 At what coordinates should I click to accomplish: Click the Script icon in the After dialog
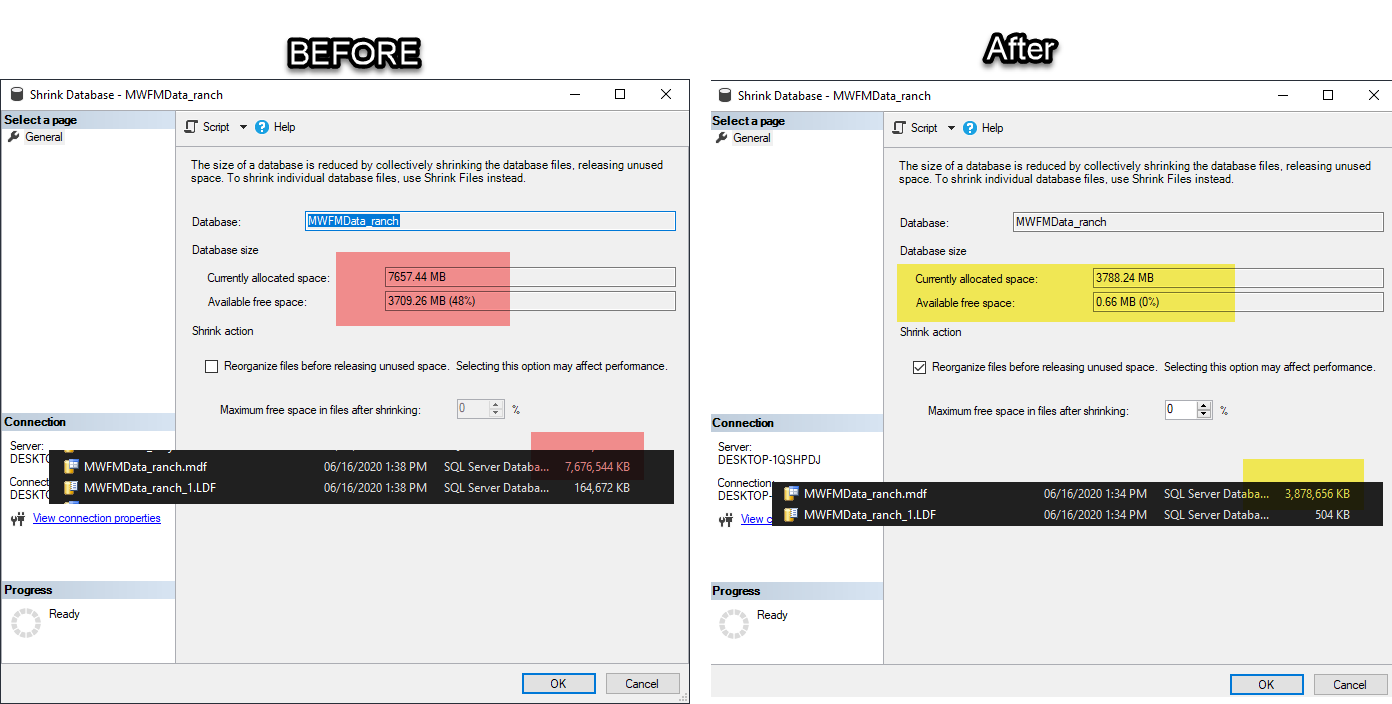900,128
